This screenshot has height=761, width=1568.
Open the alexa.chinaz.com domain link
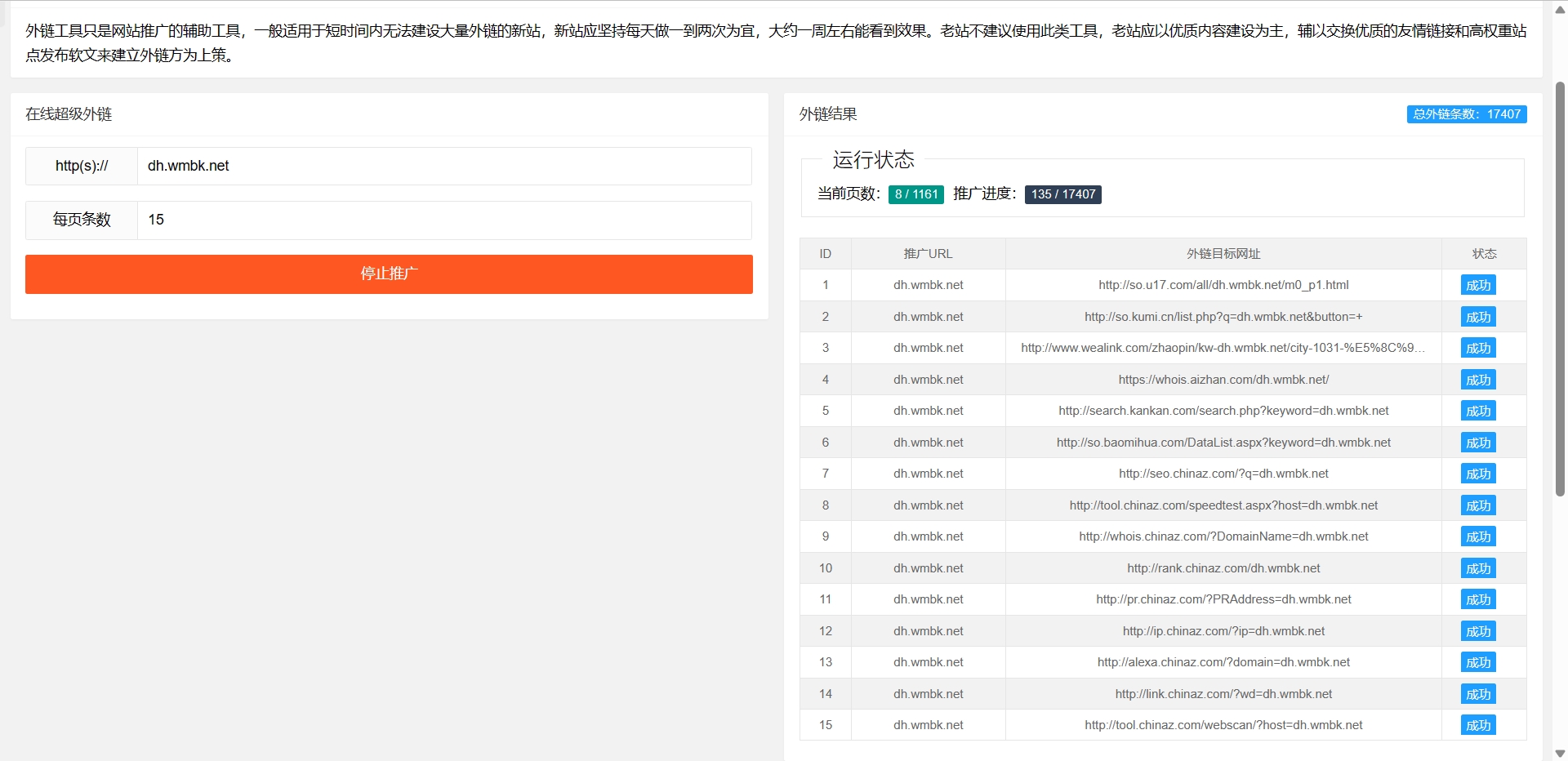pyautogui.click(x=1223, y=662)
